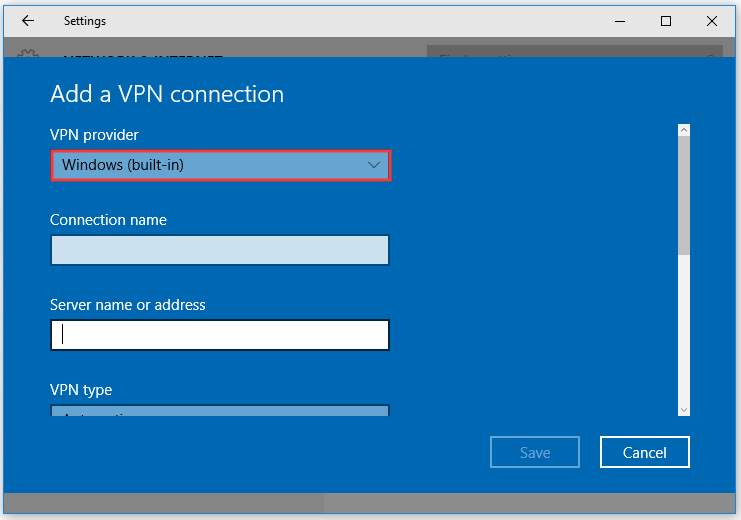Click the VPN type label

[81, 390]
